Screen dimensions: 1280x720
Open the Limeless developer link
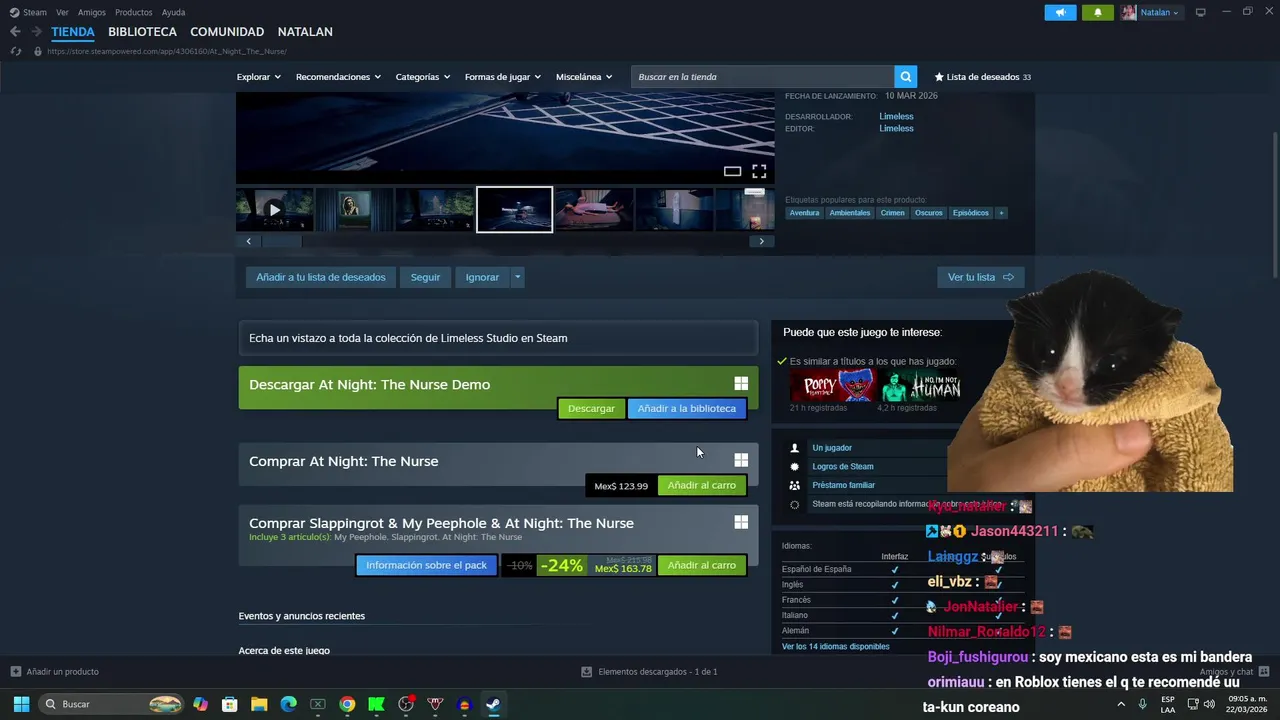point(896,116)
